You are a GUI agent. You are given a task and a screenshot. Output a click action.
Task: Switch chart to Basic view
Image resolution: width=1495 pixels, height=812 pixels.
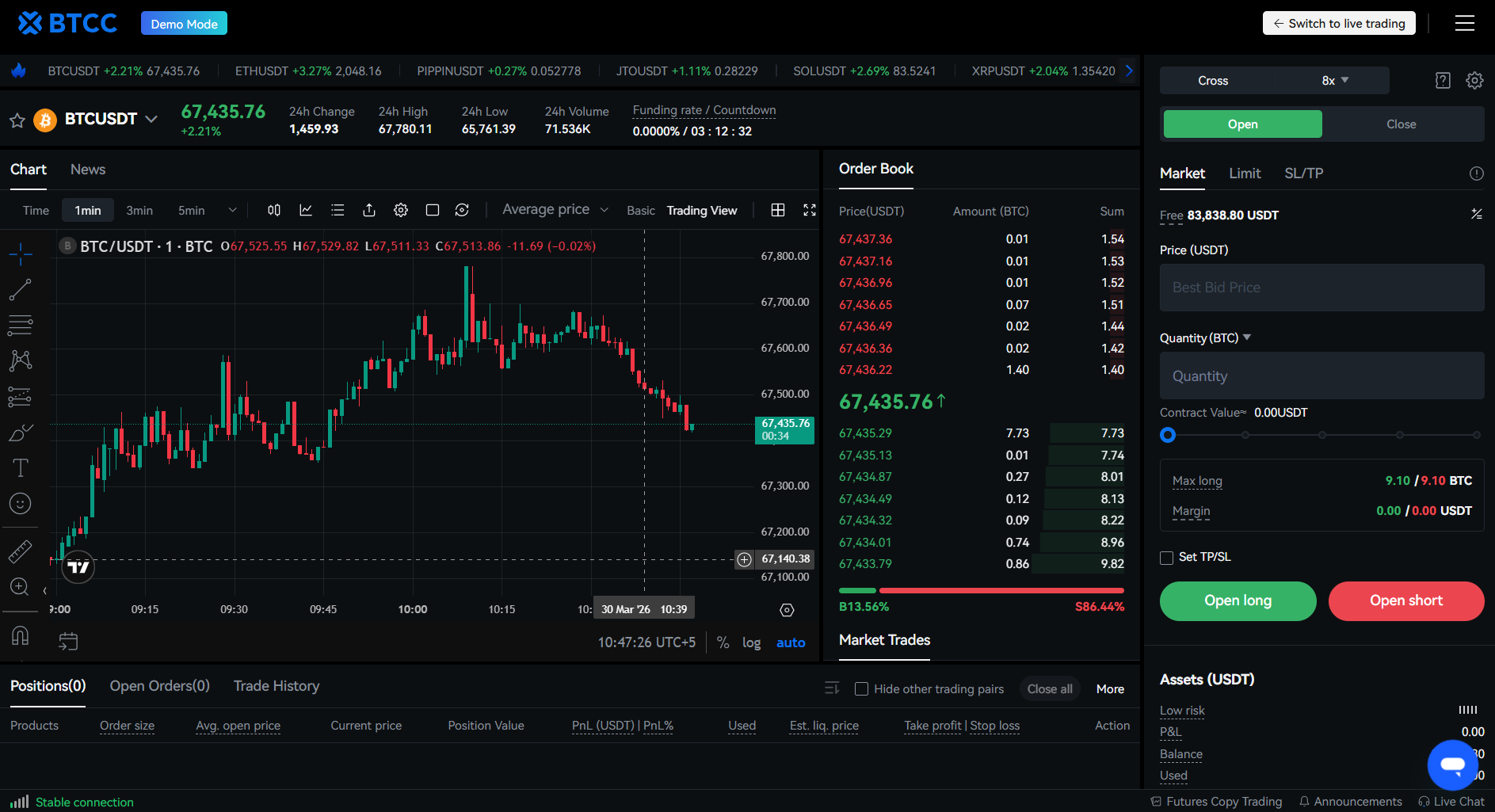641,211
